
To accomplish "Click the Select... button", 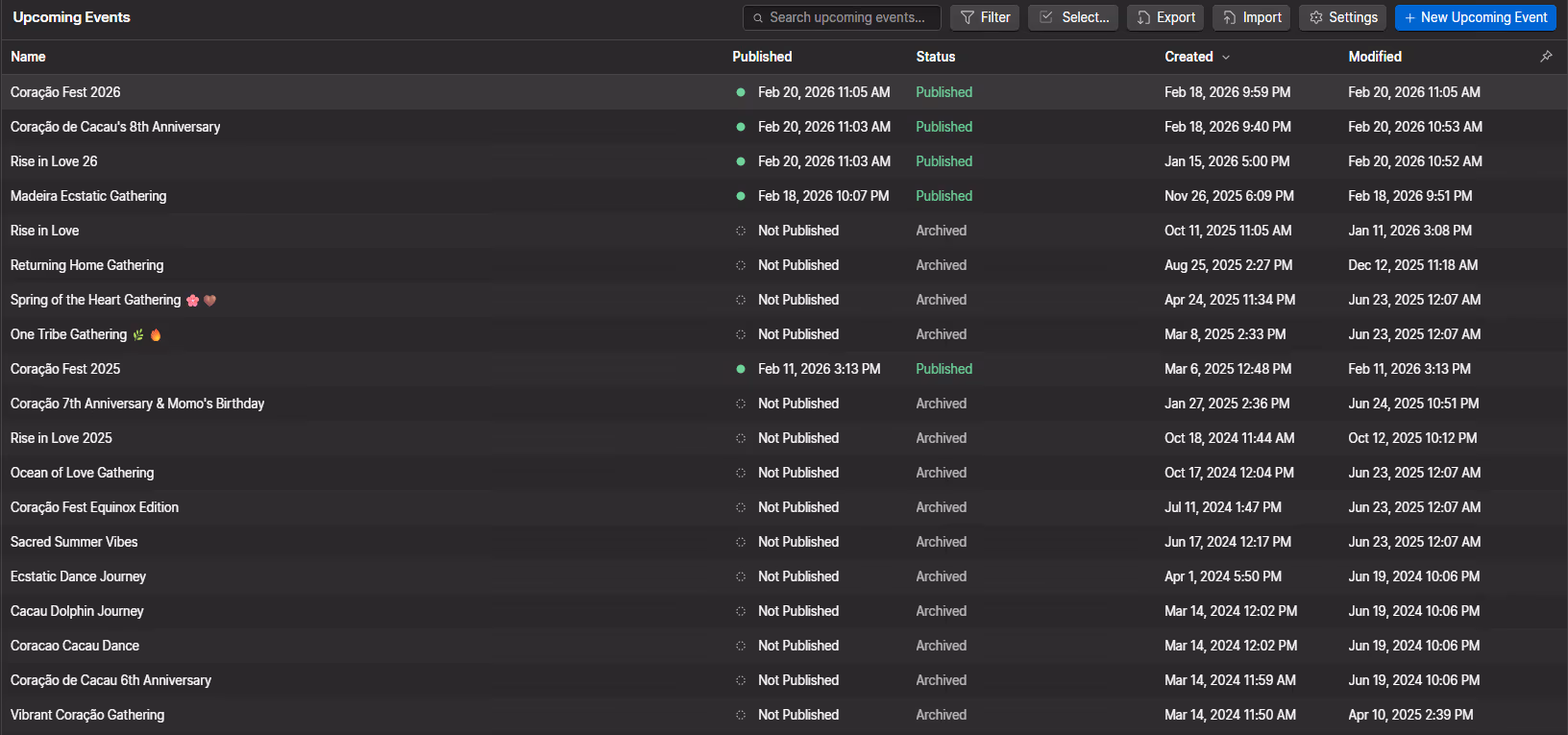I will [x=1073, y=17].
